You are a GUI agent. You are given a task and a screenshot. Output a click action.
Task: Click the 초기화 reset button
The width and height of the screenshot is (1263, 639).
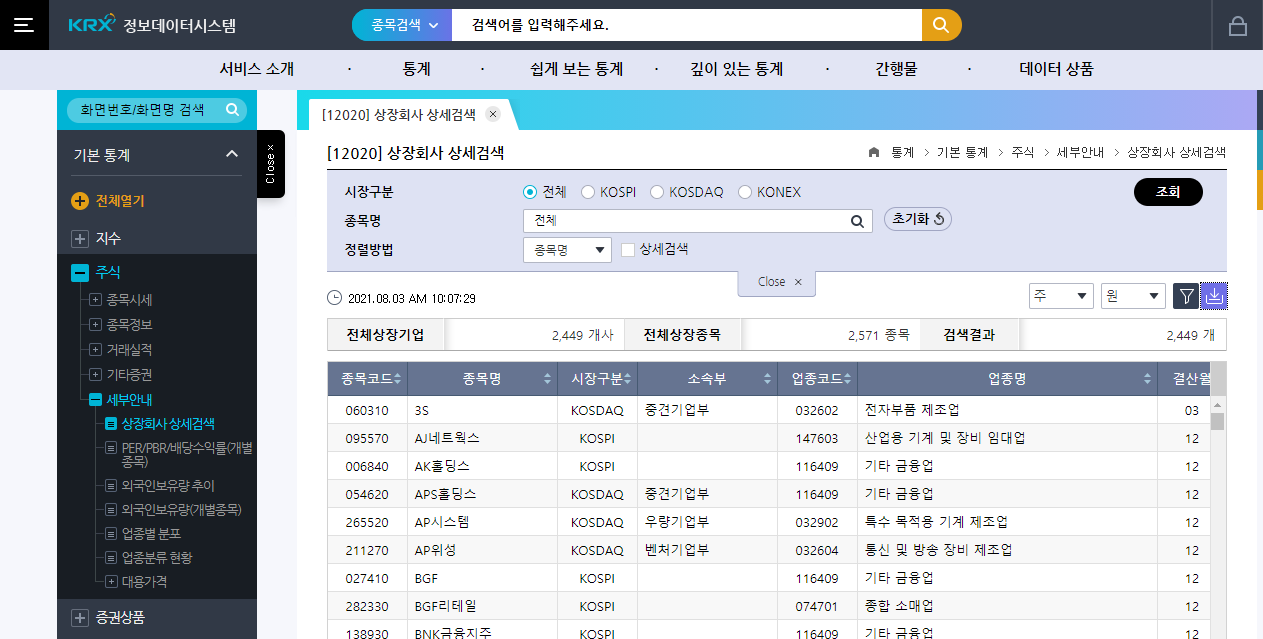pyautogui.click(x=918, y=219)
